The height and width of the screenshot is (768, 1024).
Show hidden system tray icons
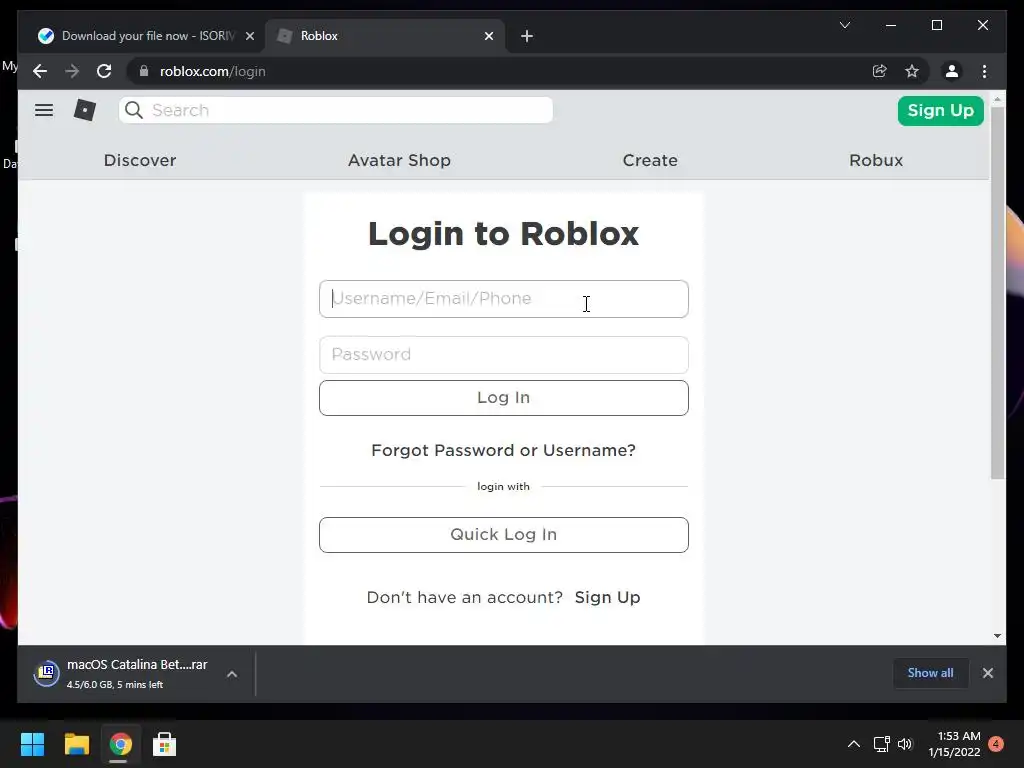click(854, 744)
